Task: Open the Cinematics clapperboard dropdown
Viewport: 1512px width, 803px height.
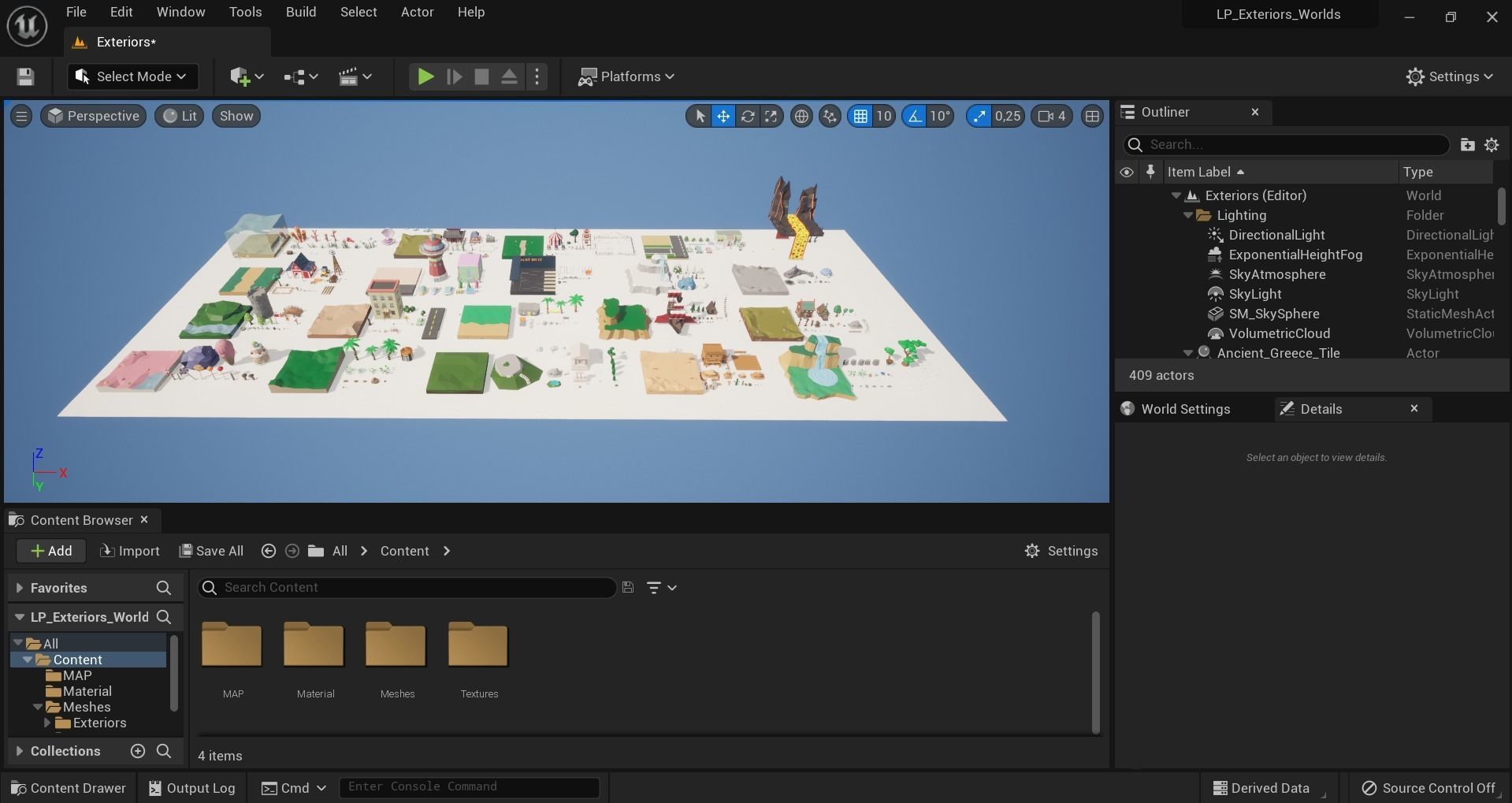Action: (355, 76)
